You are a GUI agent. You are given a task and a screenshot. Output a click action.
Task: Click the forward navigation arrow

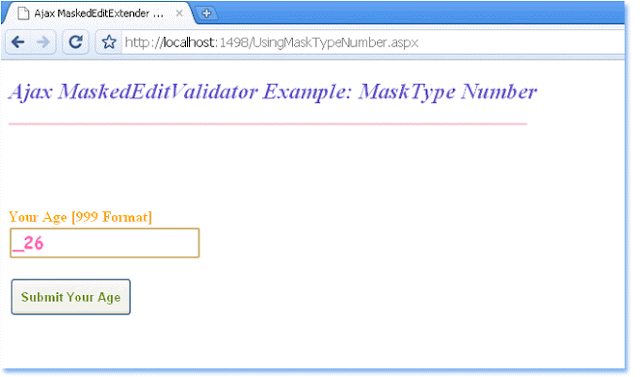click(43, 42)
